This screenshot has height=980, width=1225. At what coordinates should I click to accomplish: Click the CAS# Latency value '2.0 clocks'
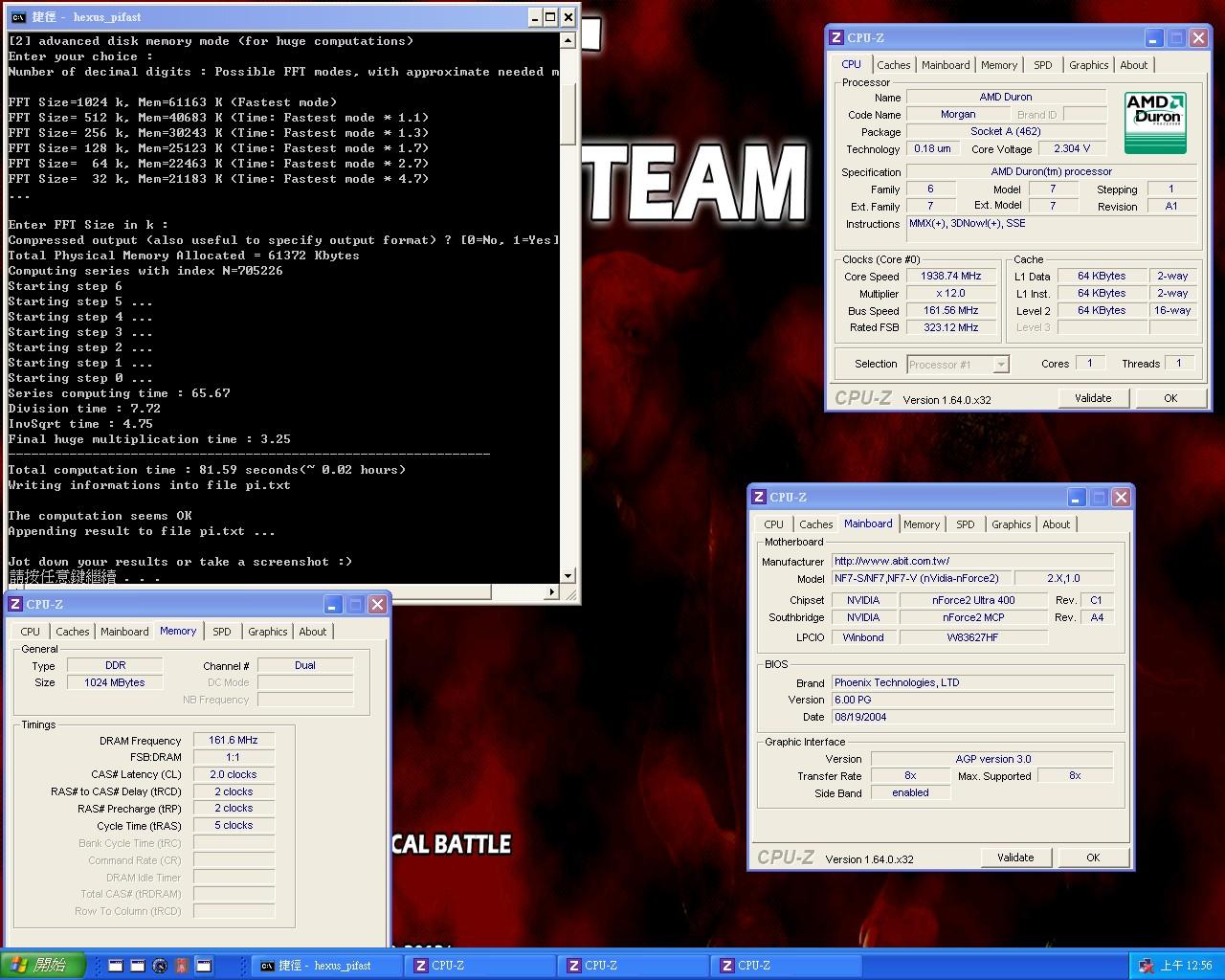click(x=234, y=774)
